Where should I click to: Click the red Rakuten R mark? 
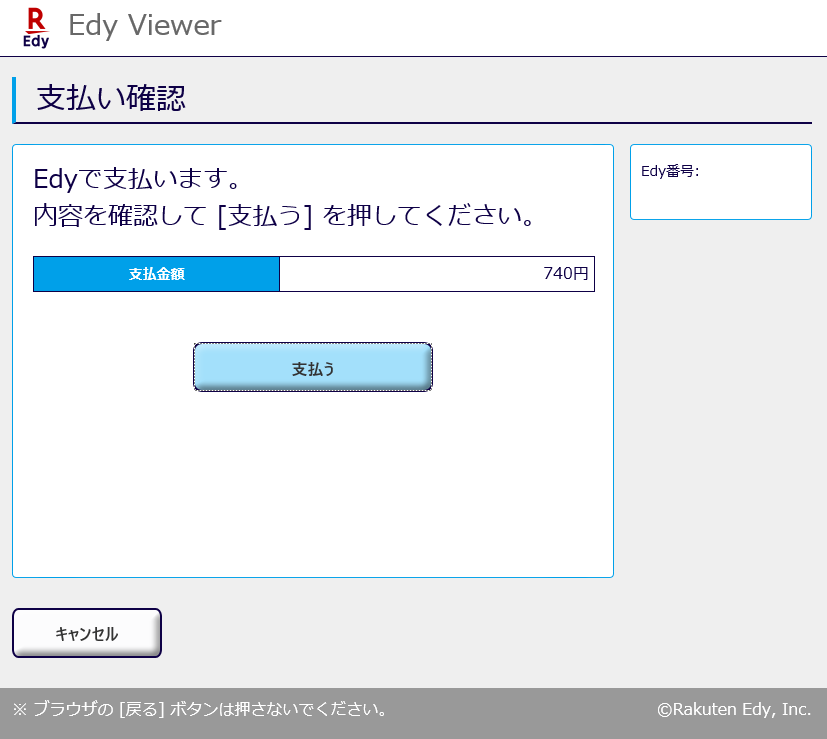pyautogui.click(x=36, y=18)
